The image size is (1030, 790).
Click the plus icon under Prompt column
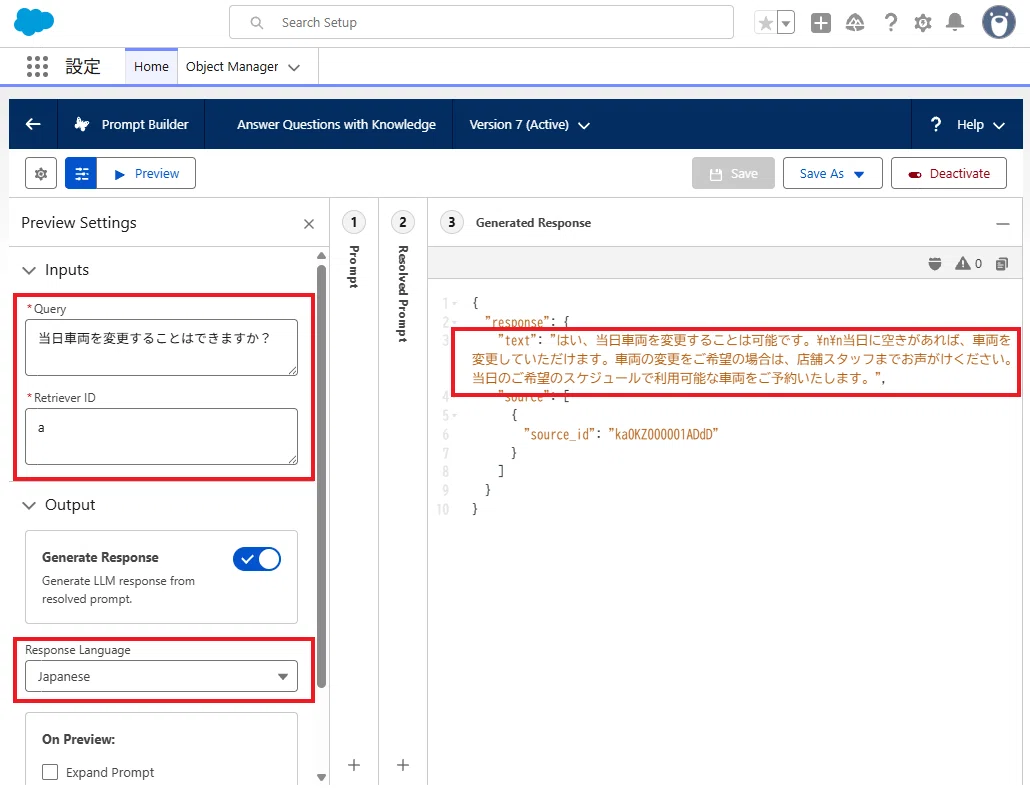coord(354,764)
